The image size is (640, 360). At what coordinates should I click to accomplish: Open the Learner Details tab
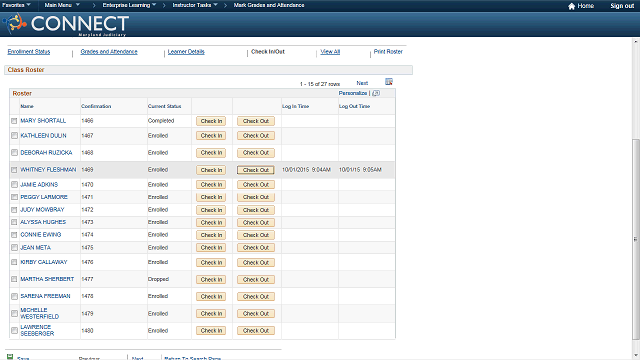[186, 52]
